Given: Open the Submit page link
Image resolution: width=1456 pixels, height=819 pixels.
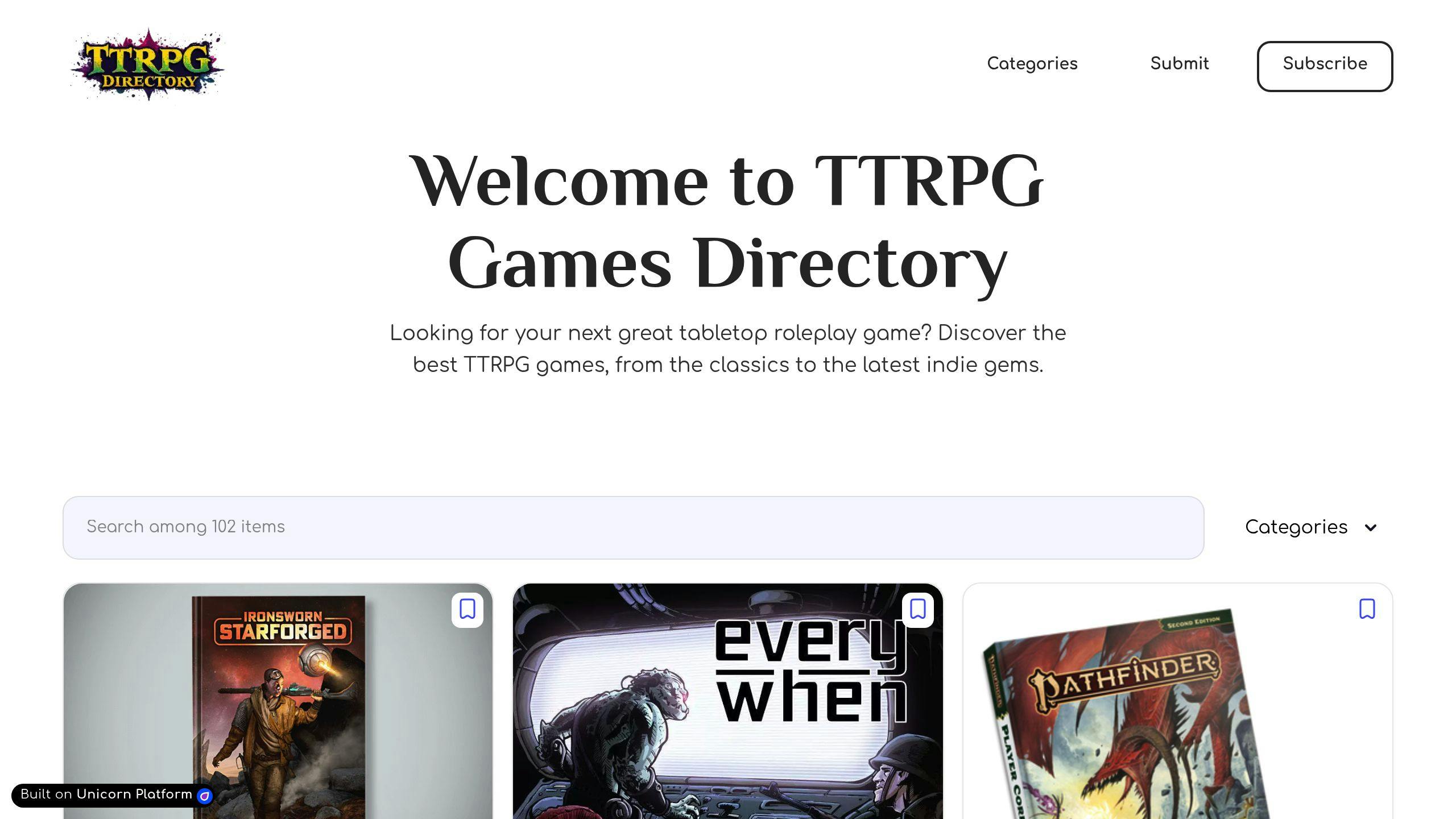Looking at the screenshot, I should (1180, 64).
